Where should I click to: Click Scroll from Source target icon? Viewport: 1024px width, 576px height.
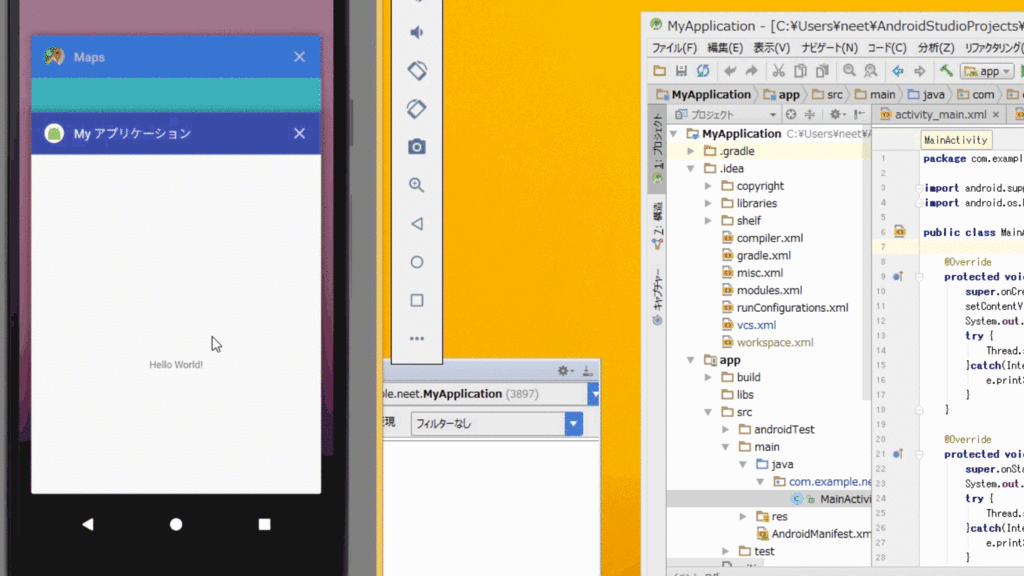[x=791, y=114]
